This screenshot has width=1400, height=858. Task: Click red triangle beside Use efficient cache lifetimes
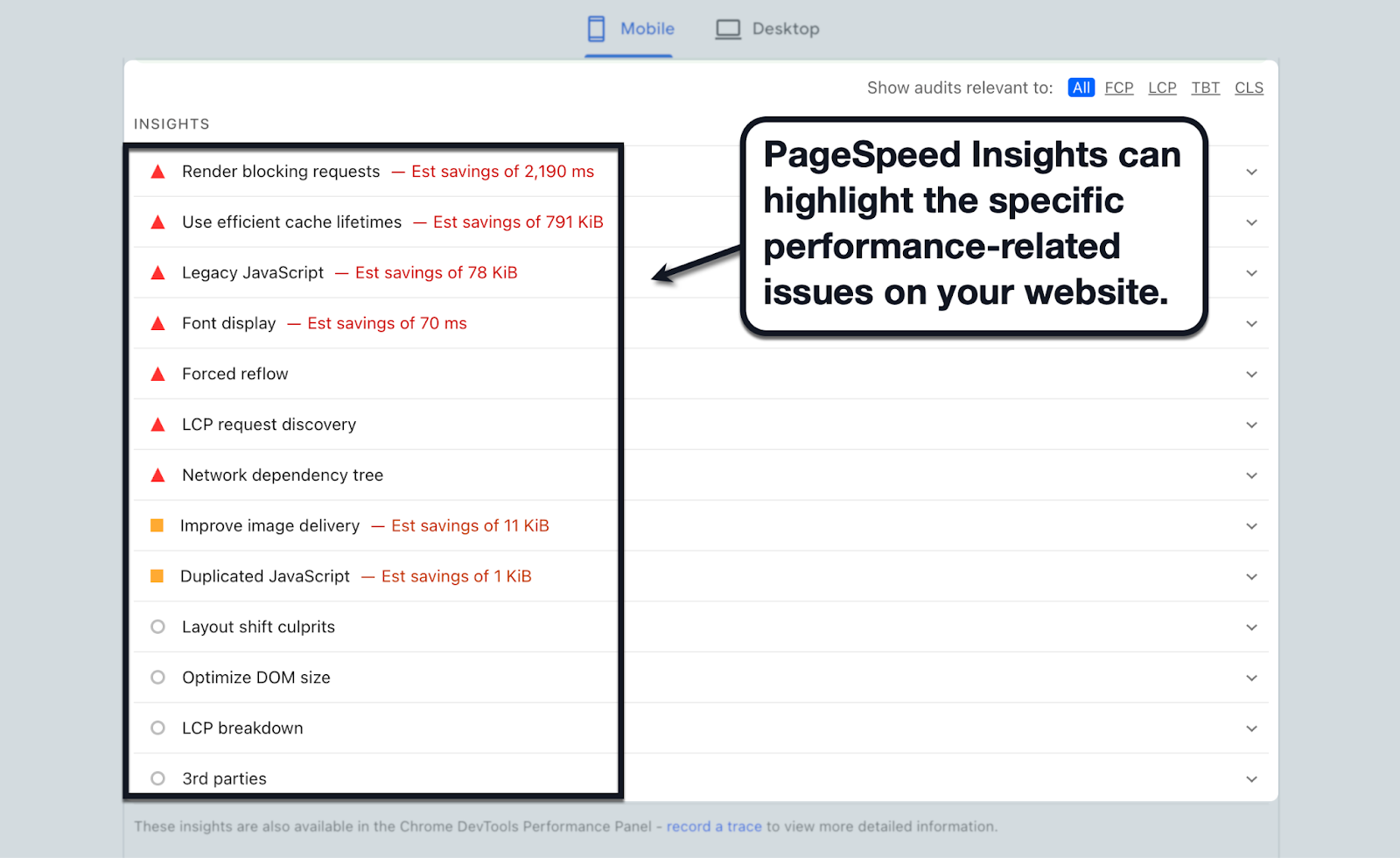pyautogui.click(x=157, y=222)
